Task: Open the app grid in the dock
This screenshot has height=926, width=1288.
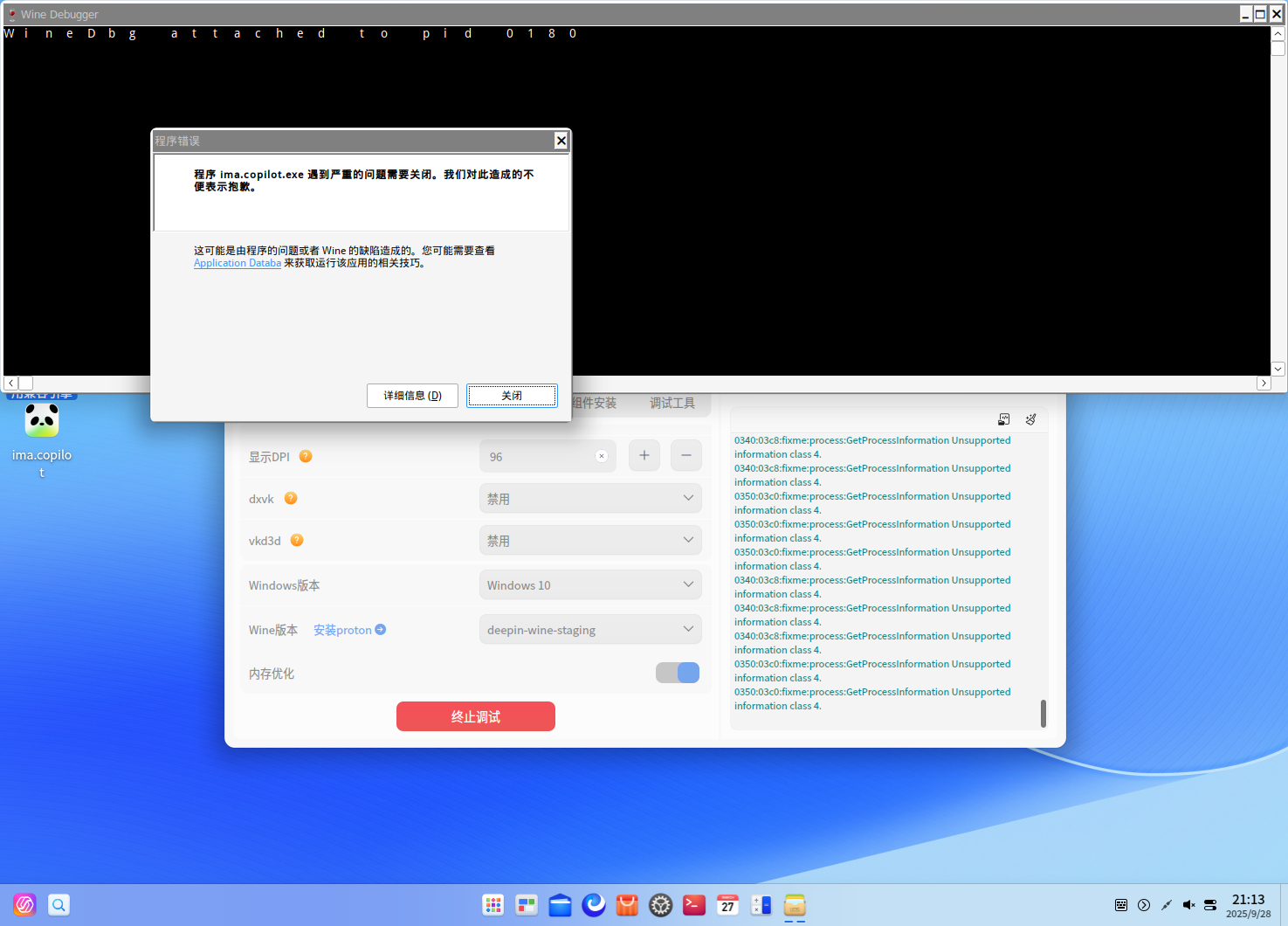Action: click(x=493, y=905)
